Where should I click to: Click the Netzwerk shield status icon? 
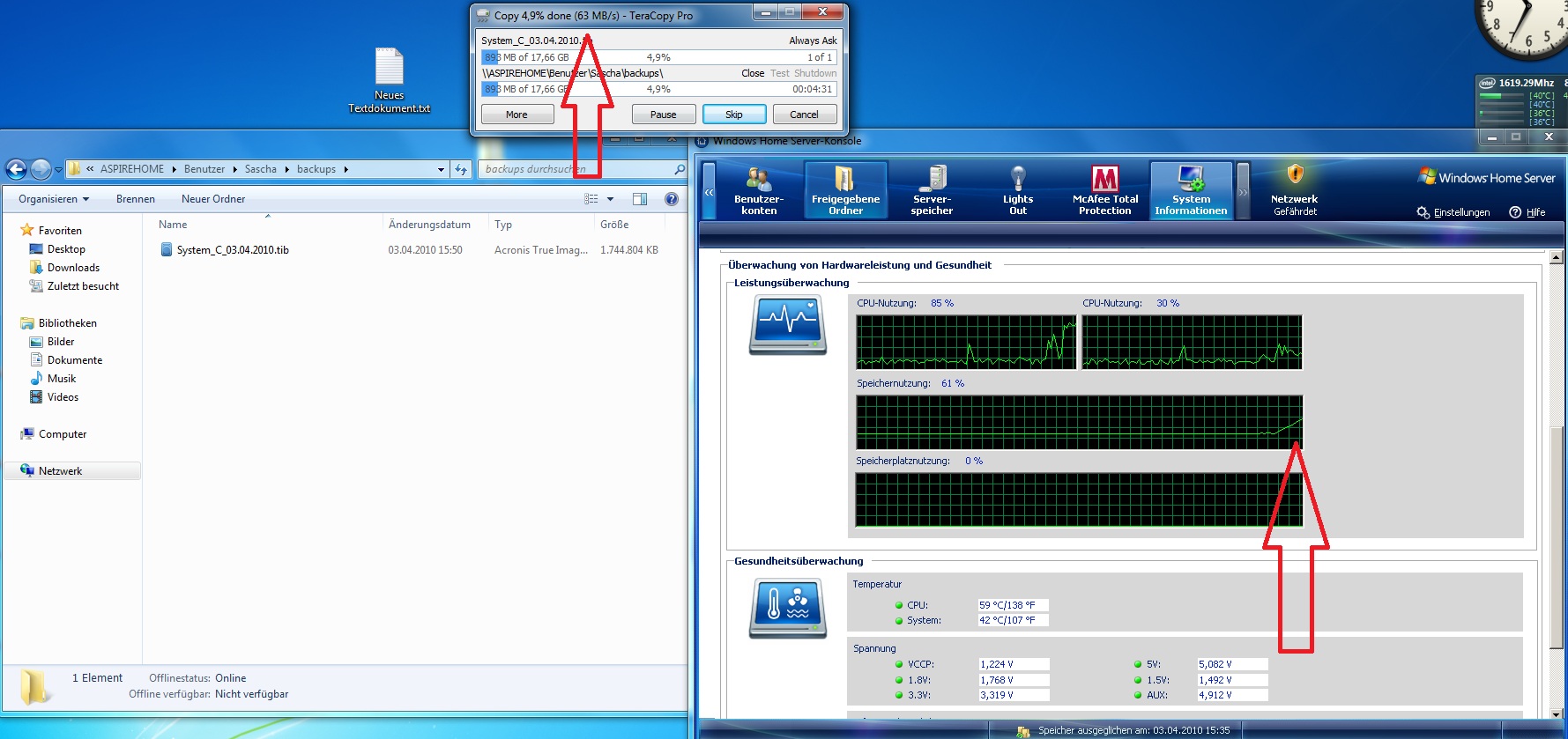tap(1294, 174)
